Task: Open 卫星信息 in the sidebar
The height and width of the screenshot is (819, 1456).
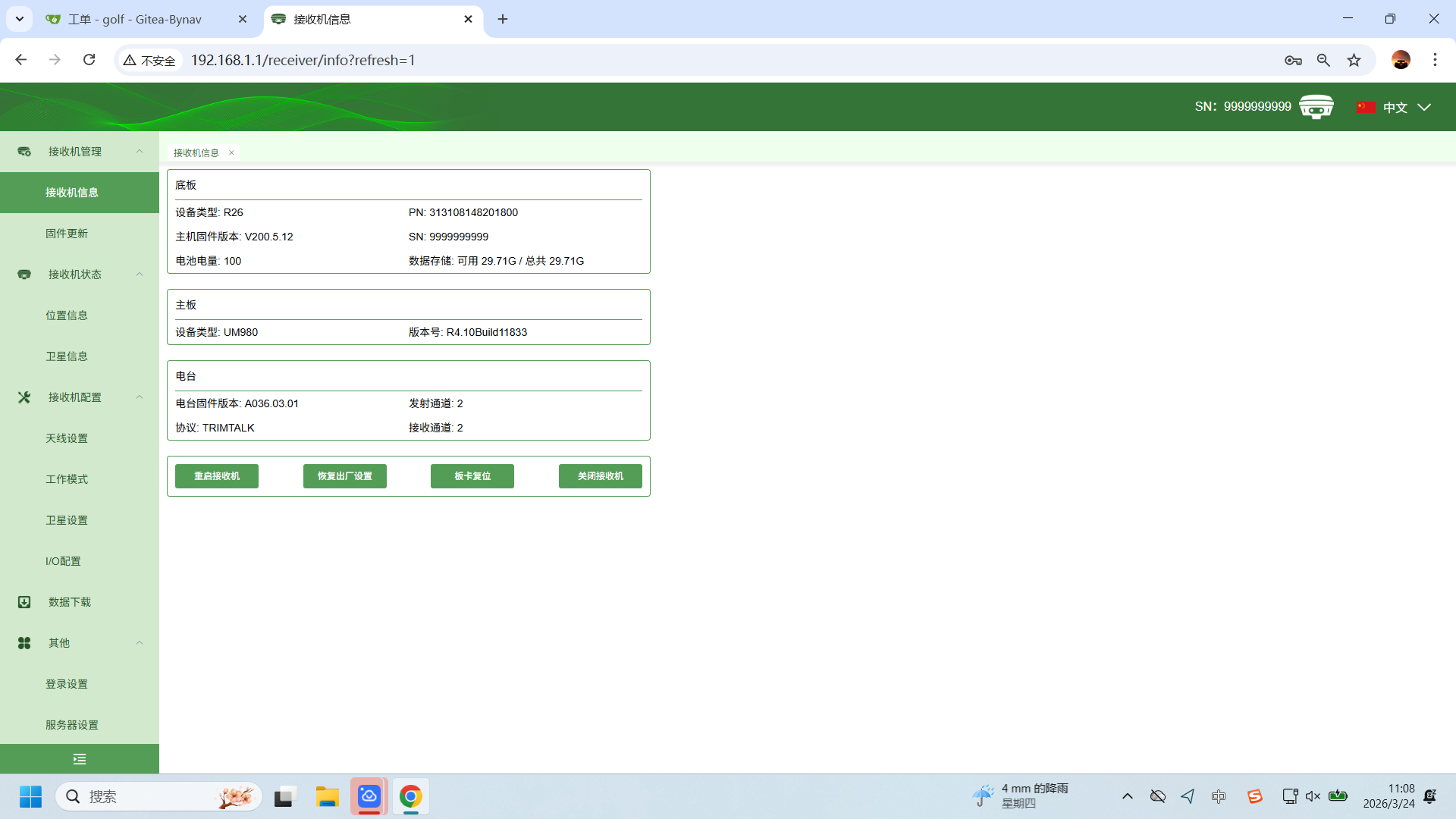Action: pos(80,356)
